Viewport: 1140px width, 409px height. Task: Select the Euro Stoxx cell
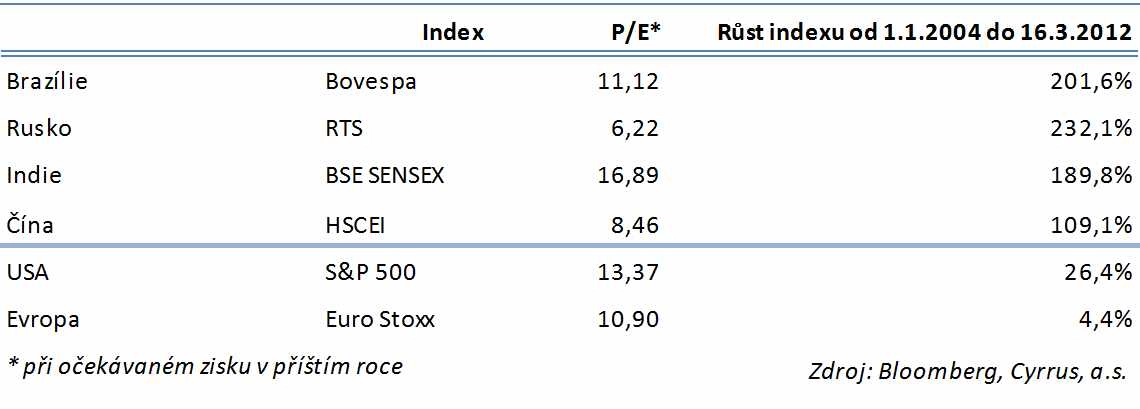(380, 320)
